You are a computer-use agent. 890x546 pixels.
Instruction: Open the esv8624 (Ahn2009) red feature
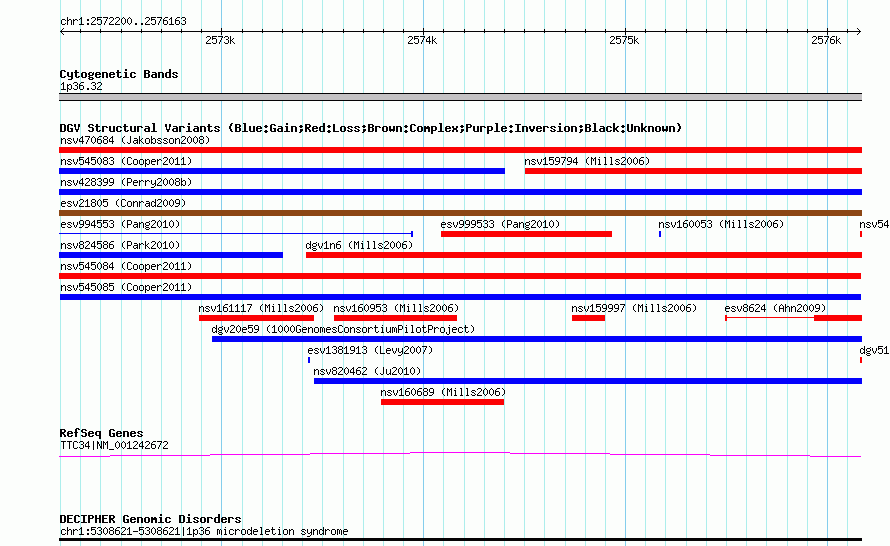(794, 318)
